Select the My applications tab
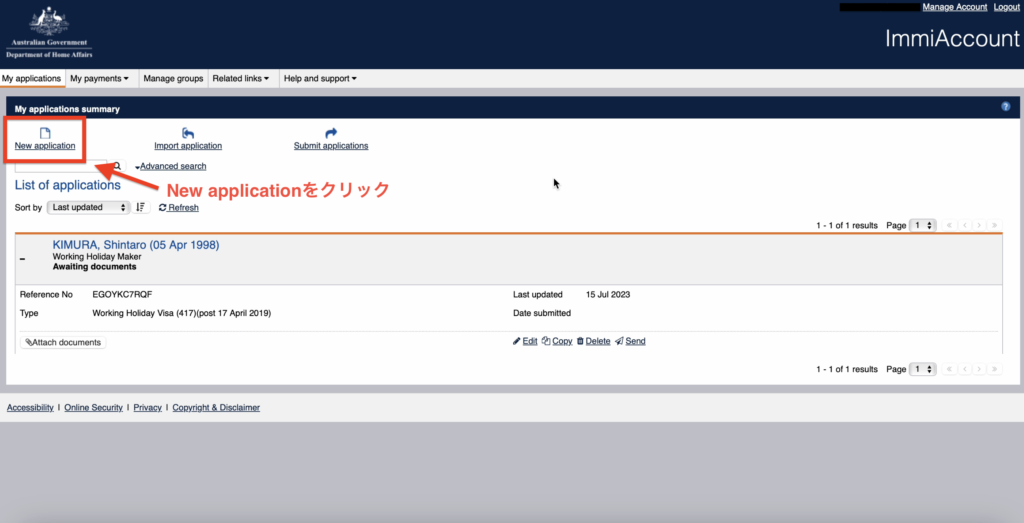Screen dimensions: 1024x523 32,78
